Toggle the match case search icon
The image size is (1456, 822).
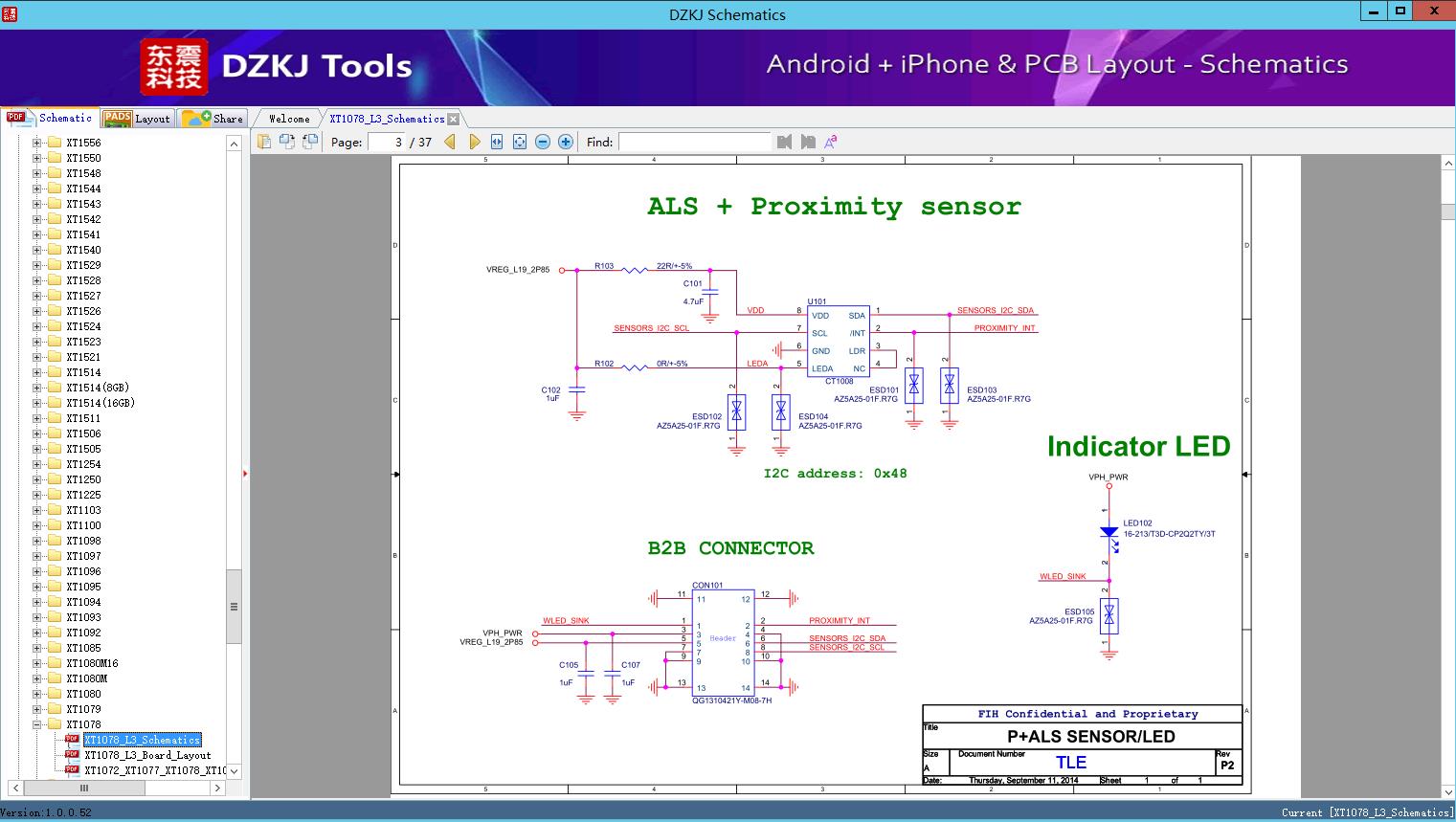click(831, 142)
